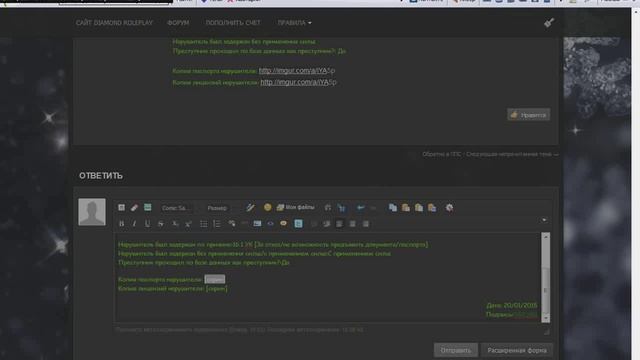Toggle Strikethrough formatting

click(161, 224)
